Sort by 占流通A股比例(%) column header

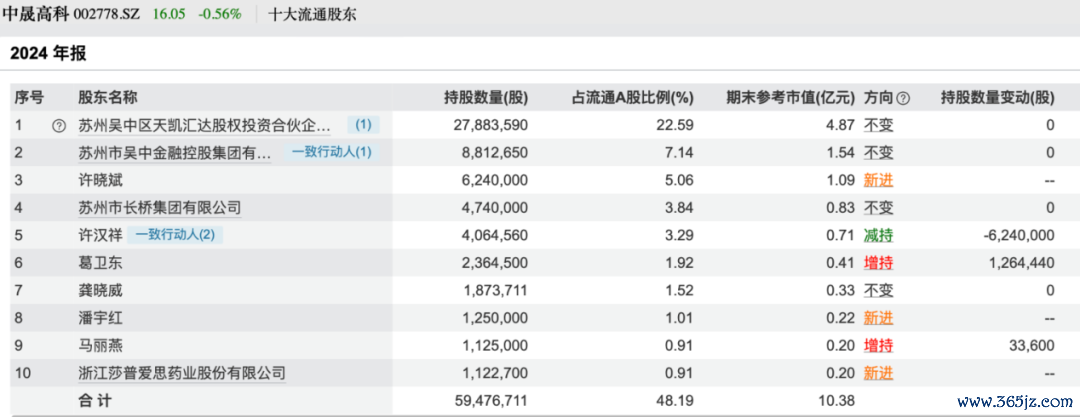(632, 98)
